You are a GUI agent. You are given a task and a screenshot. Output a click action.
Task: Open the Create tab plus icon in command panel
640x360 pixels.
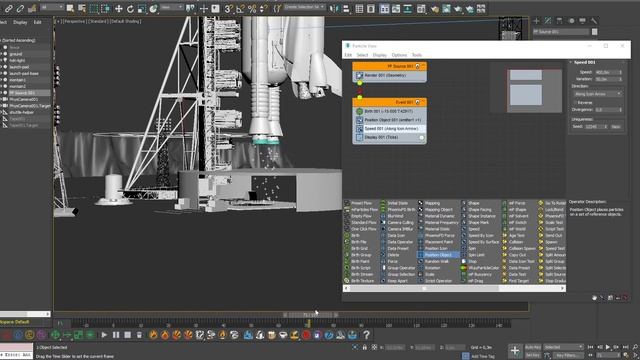pos(537,20)
